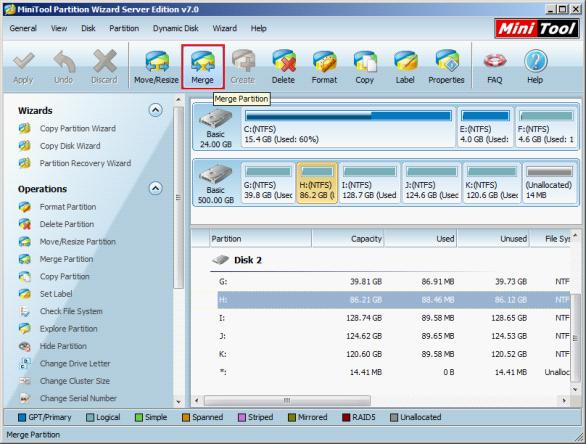Open the Wizard menu
The height and width of the screenshot is (444, 586).
[225, 28]
